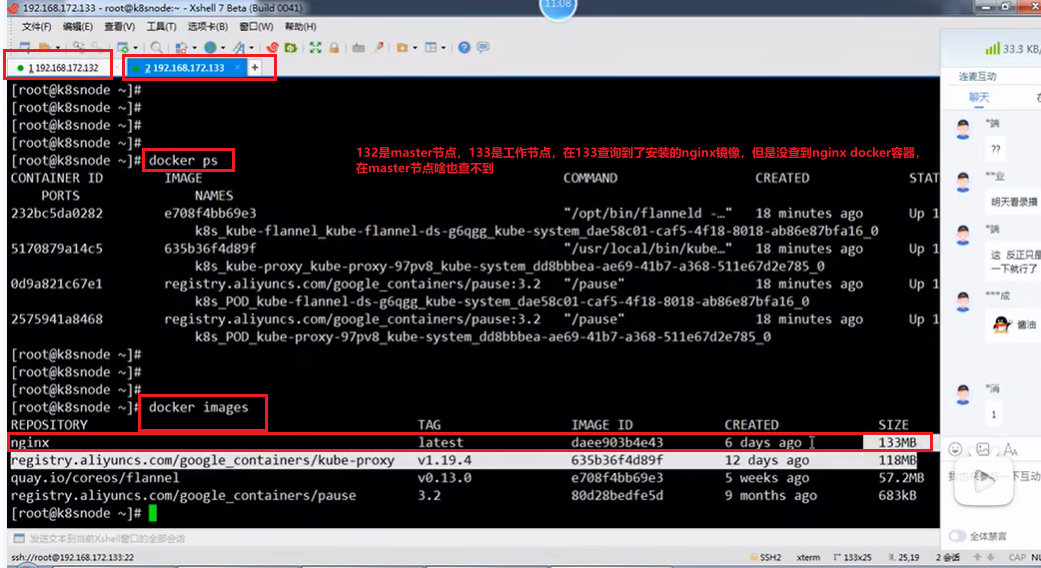
Task: Click the 133x25 terminal size status entry
Action: tap(852, 557)
